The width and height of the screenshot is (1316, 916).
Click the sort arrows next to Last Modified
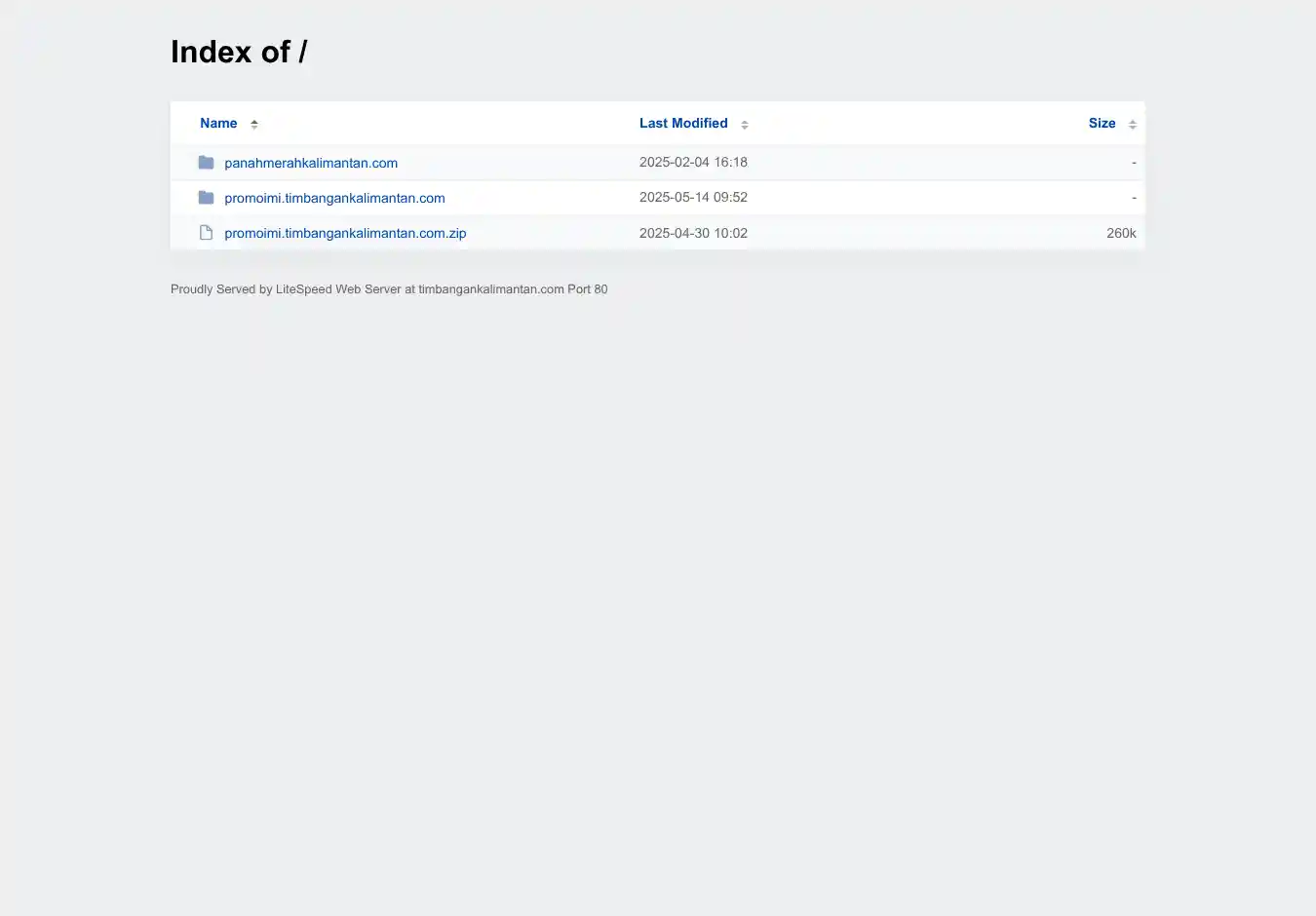pyautogui.click(x=745, y=125)
